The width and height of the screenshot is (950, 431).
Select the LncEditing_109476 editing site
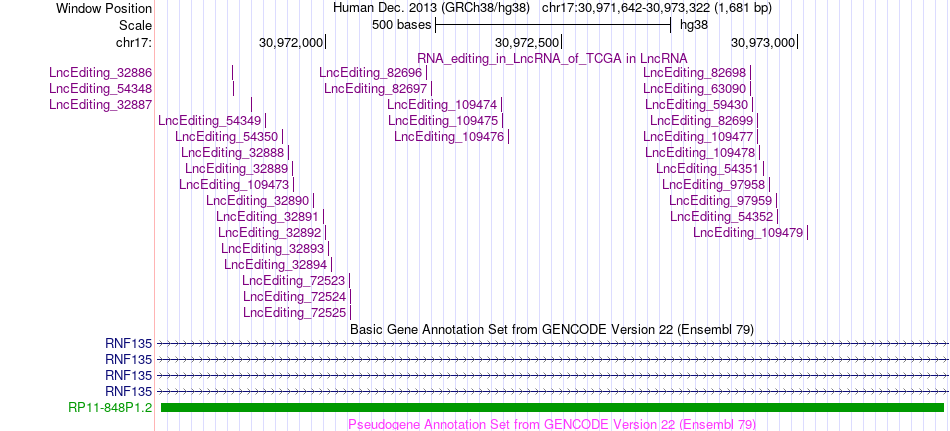coord(449,136)
